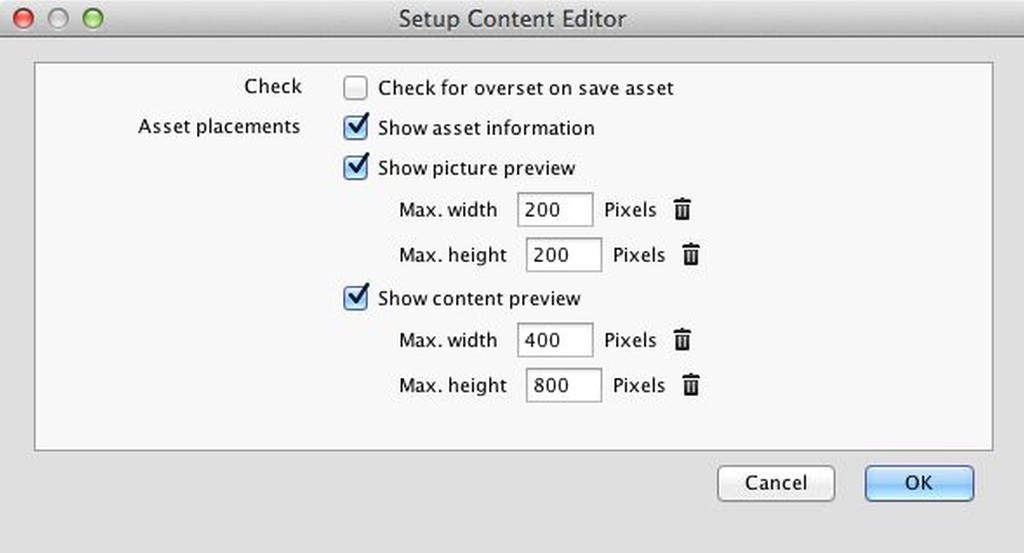The image size is (1024, 553).
Task: Disable Show content preview option
Action: pos(356,298)
